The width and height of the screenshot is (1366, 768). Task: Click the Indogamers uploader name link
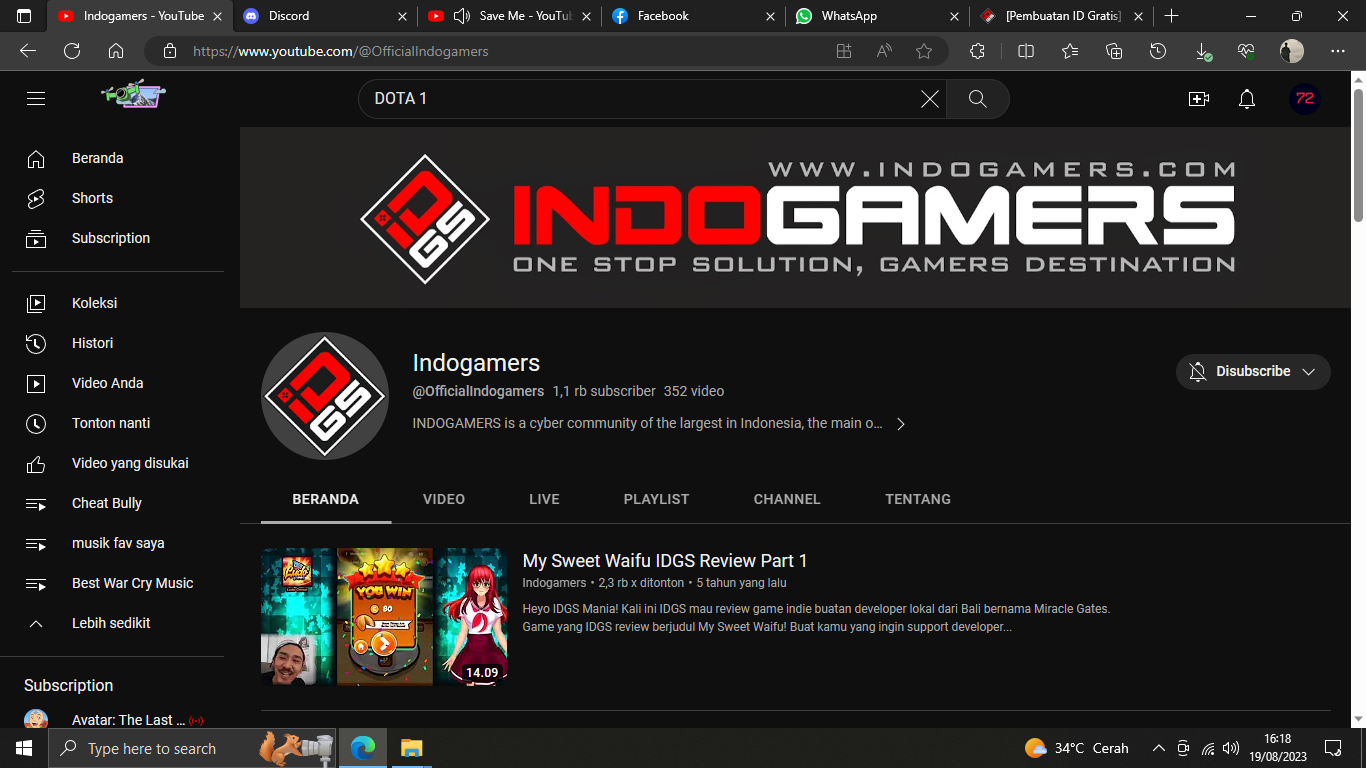554,583
